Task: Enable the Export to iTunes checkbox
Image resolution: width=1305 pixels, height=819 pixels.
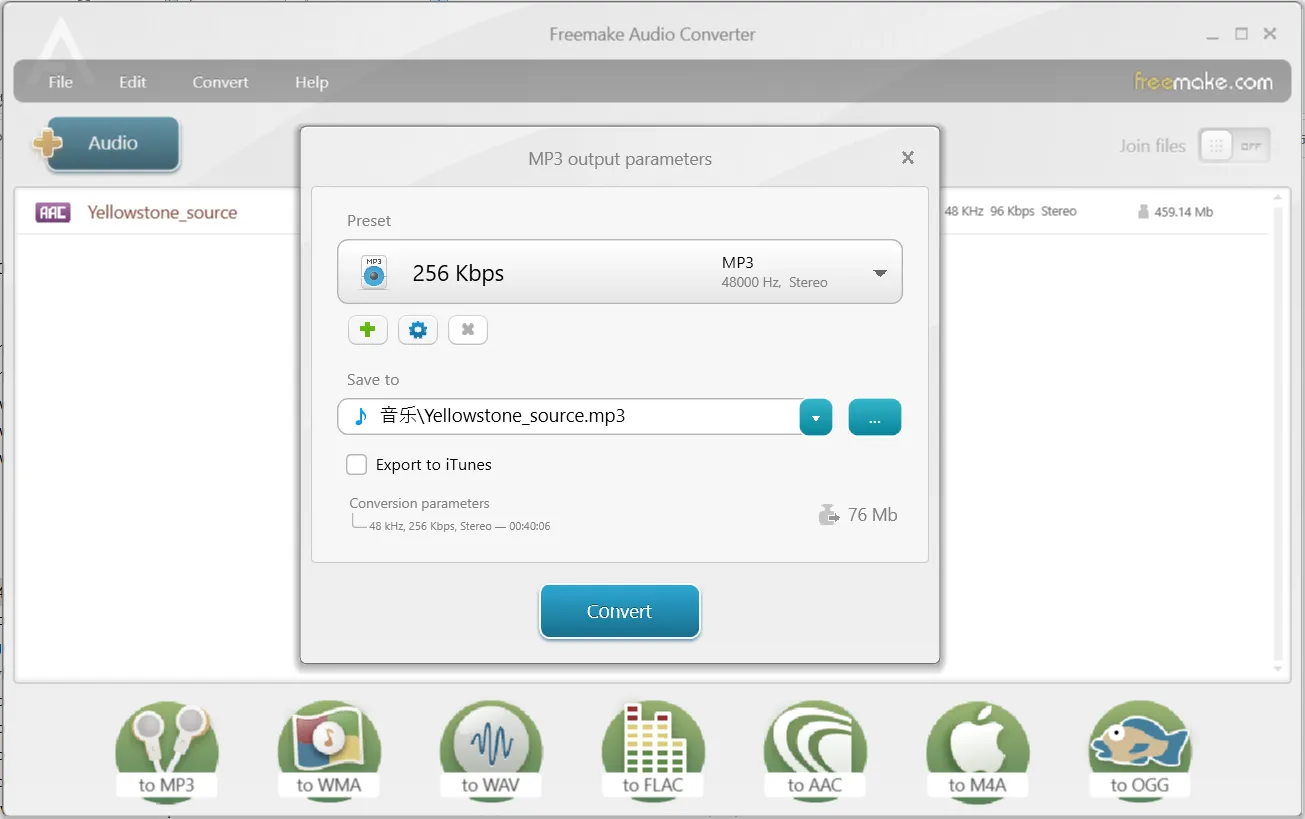Action: point(357,465)
